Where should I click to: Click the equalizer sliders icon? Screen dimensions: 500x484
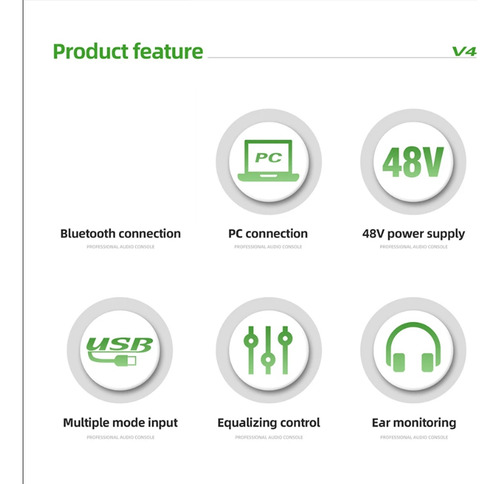[268, 350]
